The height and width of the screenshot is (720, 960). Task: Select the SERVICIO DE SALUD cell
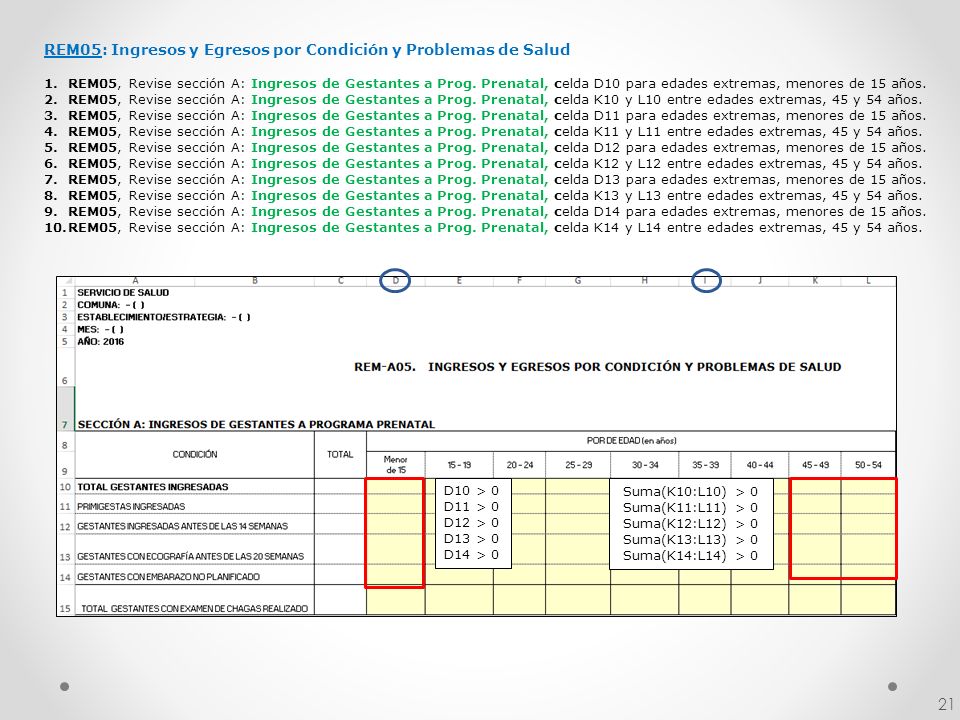(x=123, y=293)
